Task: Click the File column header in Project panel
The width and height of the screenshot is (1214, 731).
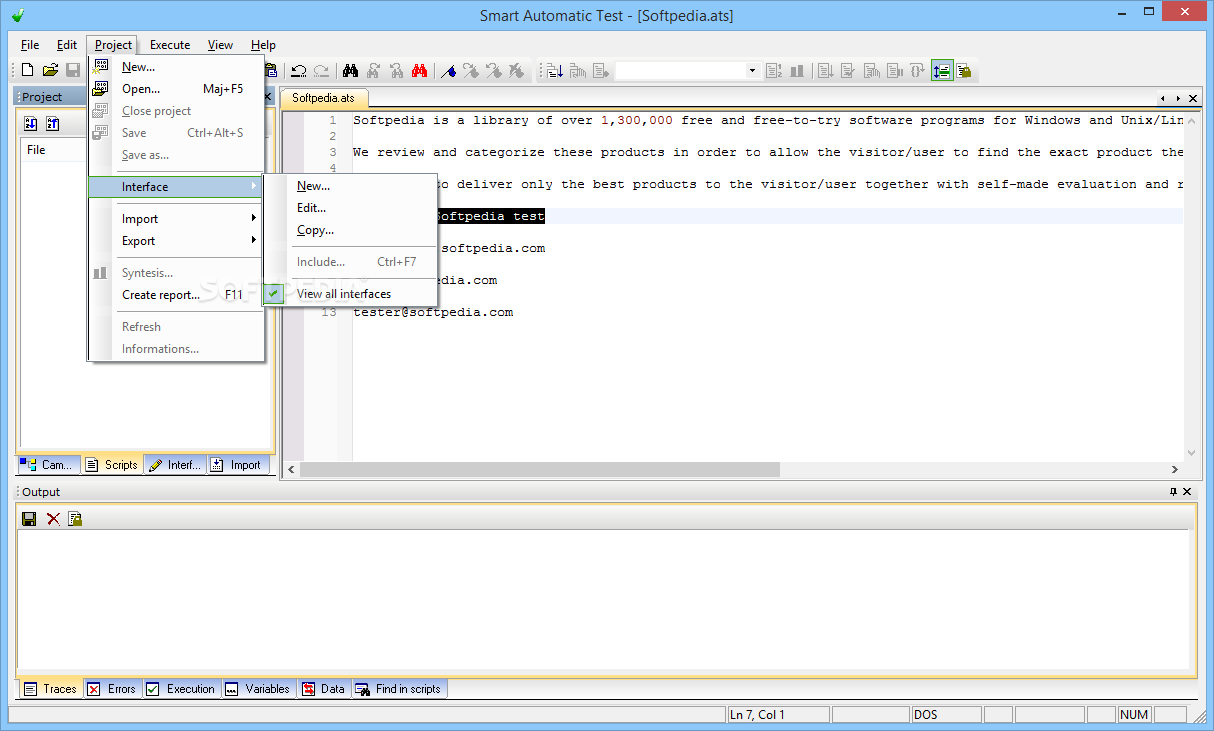Action: [x=54, y=150]
